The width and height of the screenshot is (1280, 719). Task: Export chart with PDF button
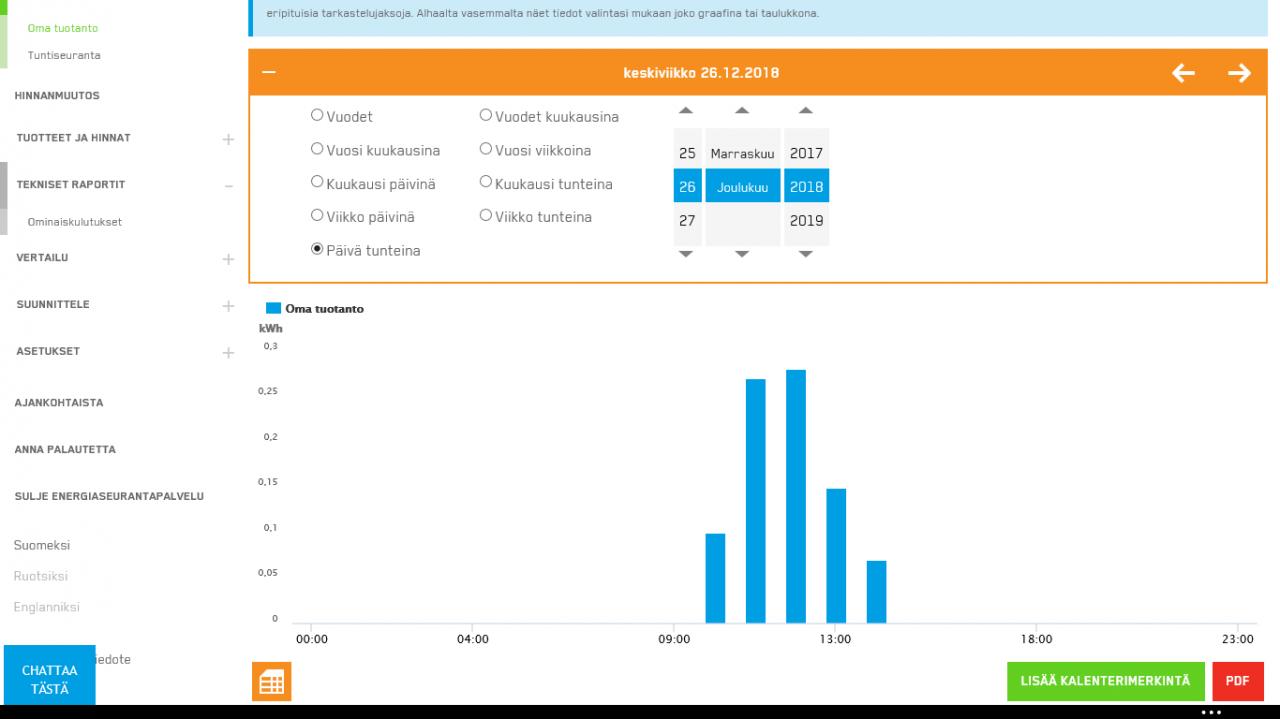pos(1237,681)
